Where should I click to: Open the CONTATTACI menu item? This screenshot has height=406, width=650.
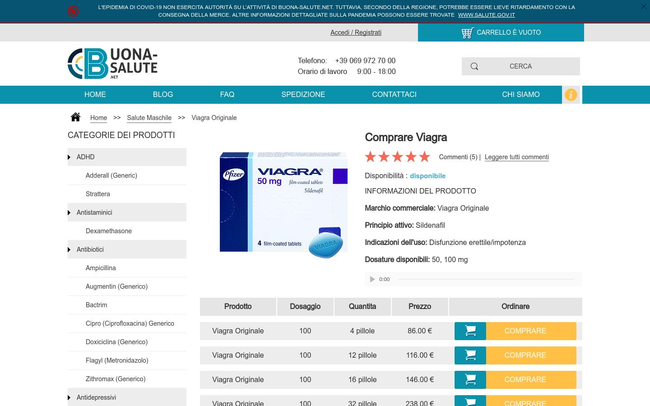click(394, 95)
